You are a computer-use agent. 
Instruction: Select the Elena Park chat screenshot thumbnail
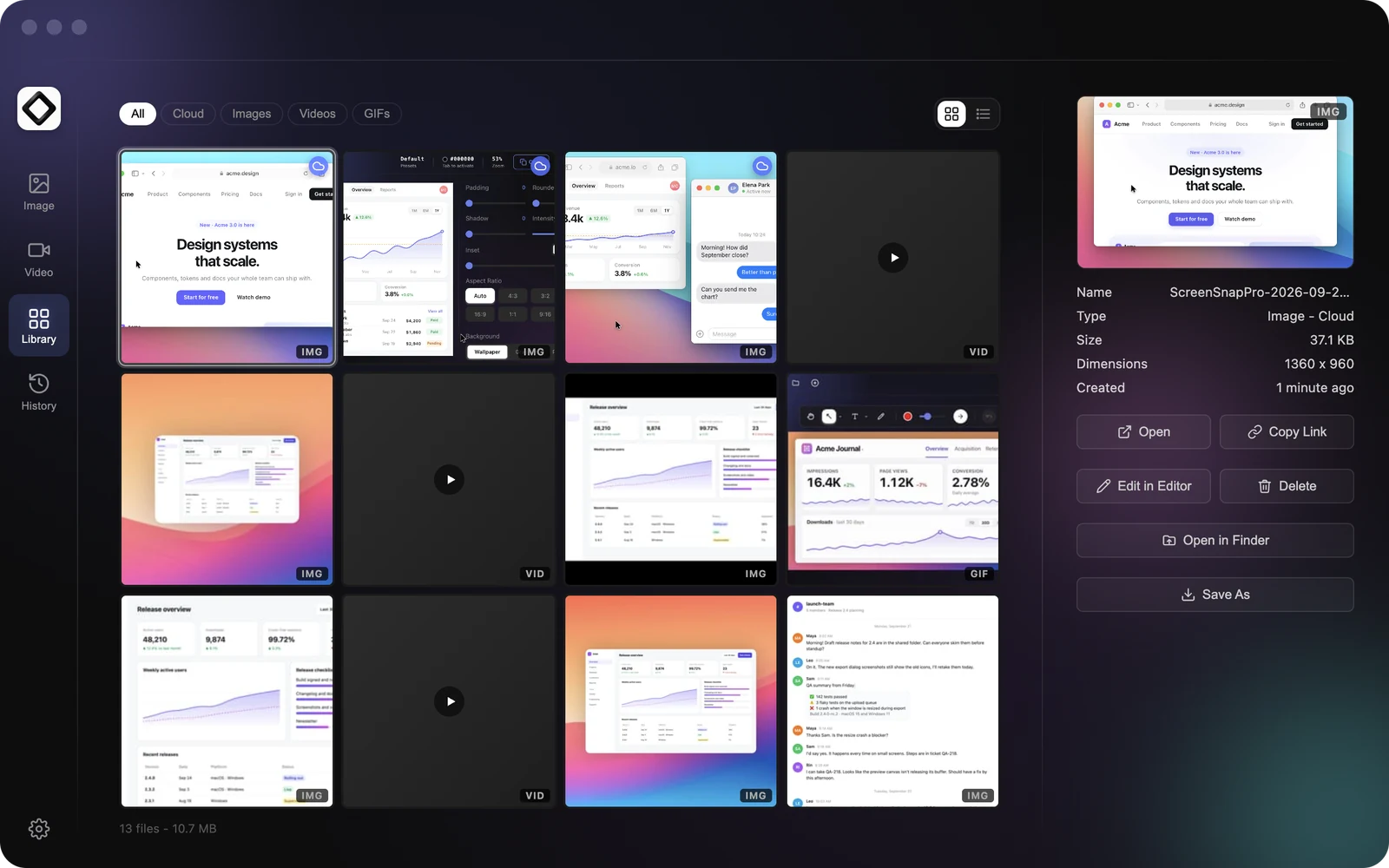pyautogui.click(x=671, y=258)
